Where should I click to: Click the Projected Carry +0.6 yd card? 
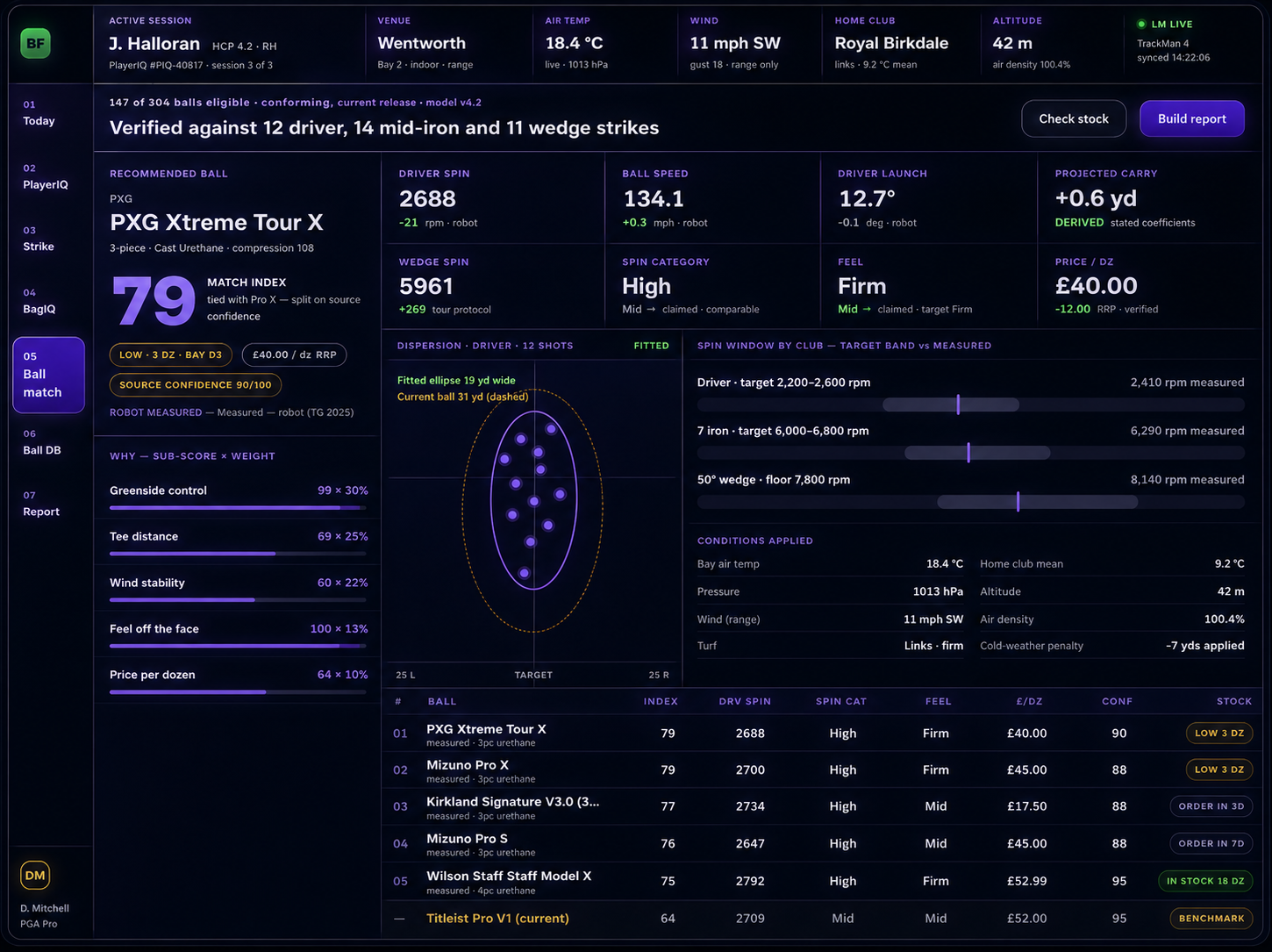[1149, 199]
